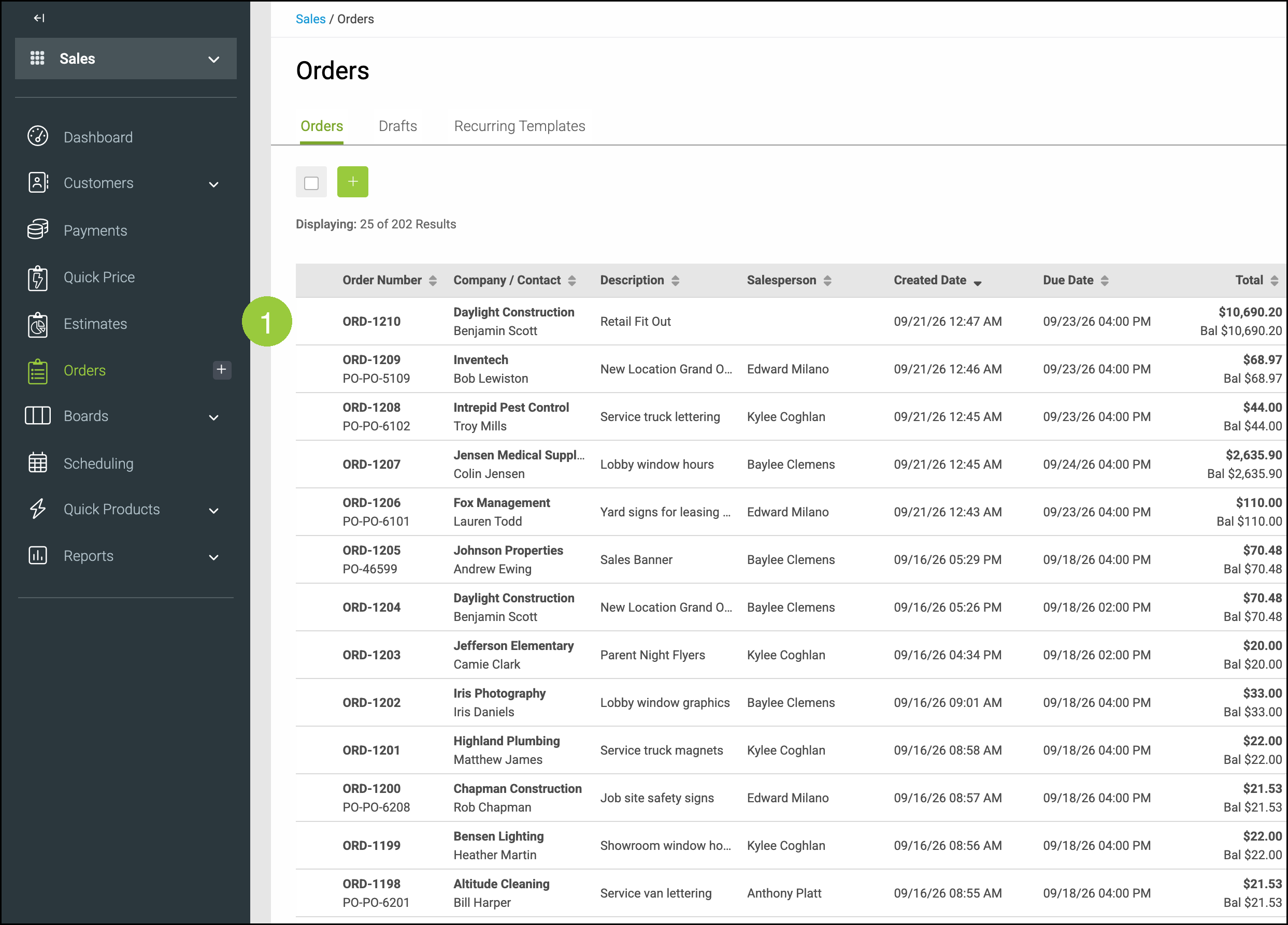Click the green add order button
This screenshot has width=1288, height=925.
coord(353,182)
